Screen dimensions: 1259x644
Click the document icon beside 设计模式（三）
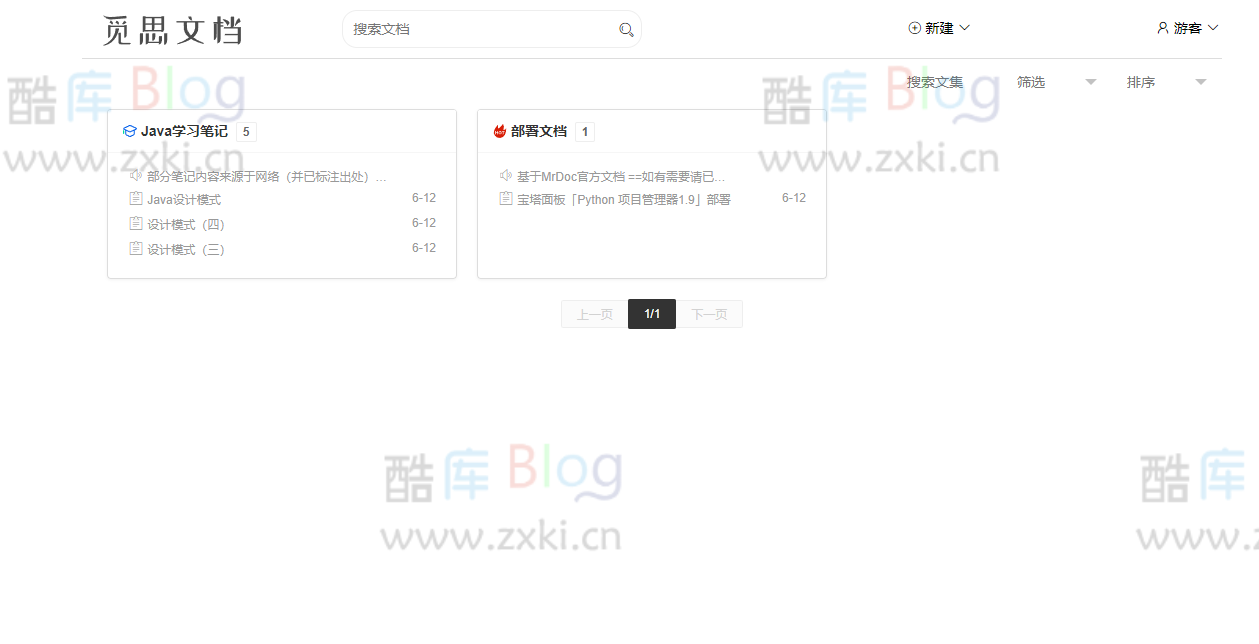click(x=136, y=247)
